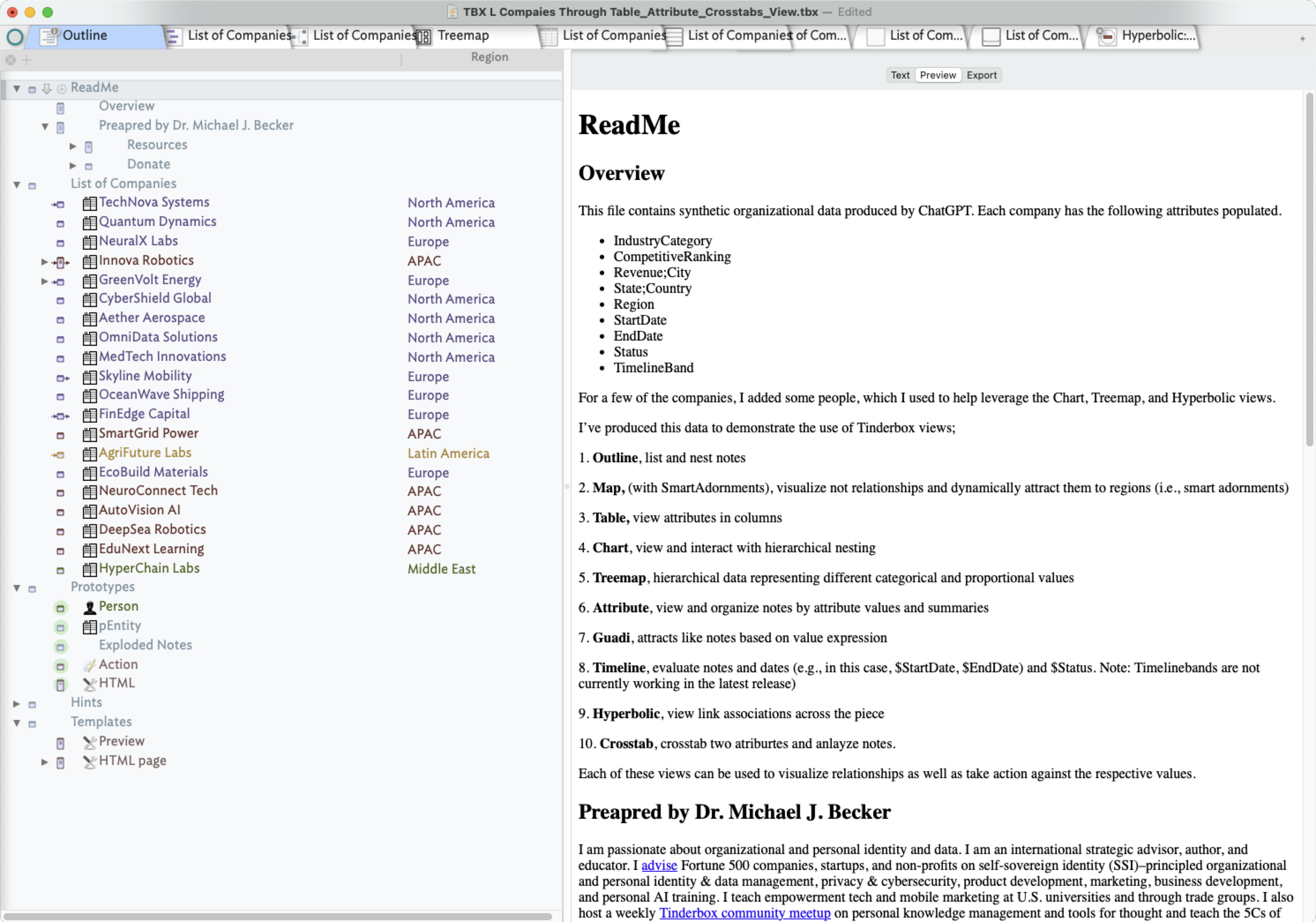Click the plus icon in the column header bar
The image size is (1316, 922).
point(26,60)
